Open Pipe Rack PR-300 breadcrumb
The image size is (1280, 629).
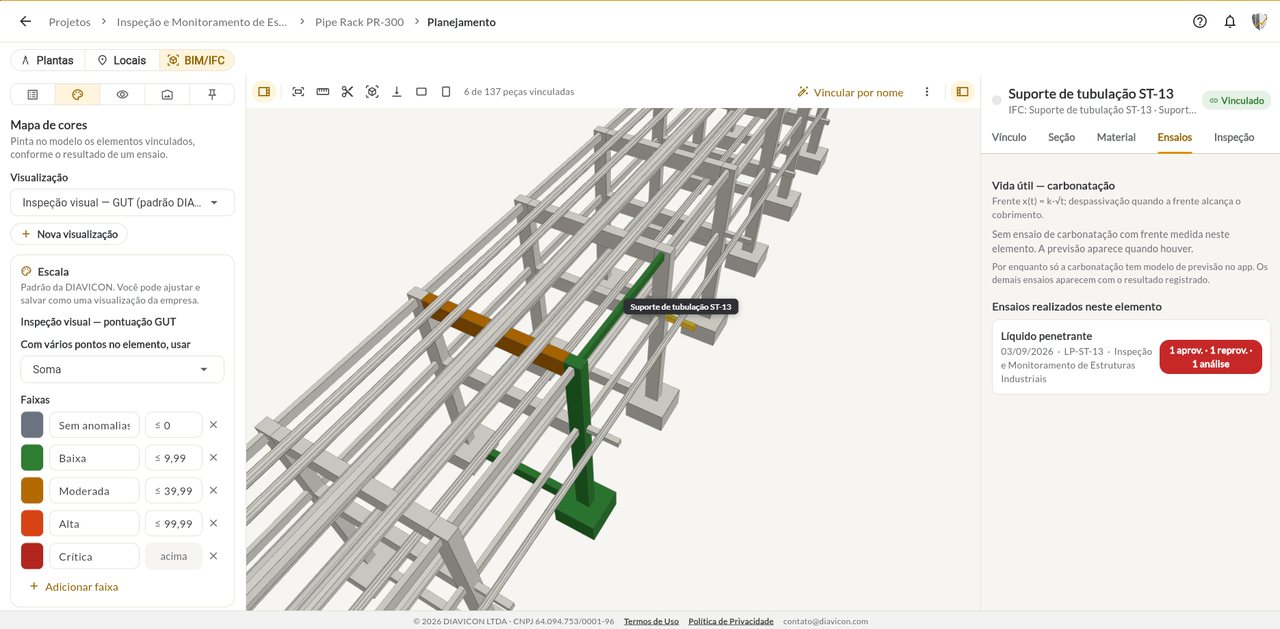point(359,21)
